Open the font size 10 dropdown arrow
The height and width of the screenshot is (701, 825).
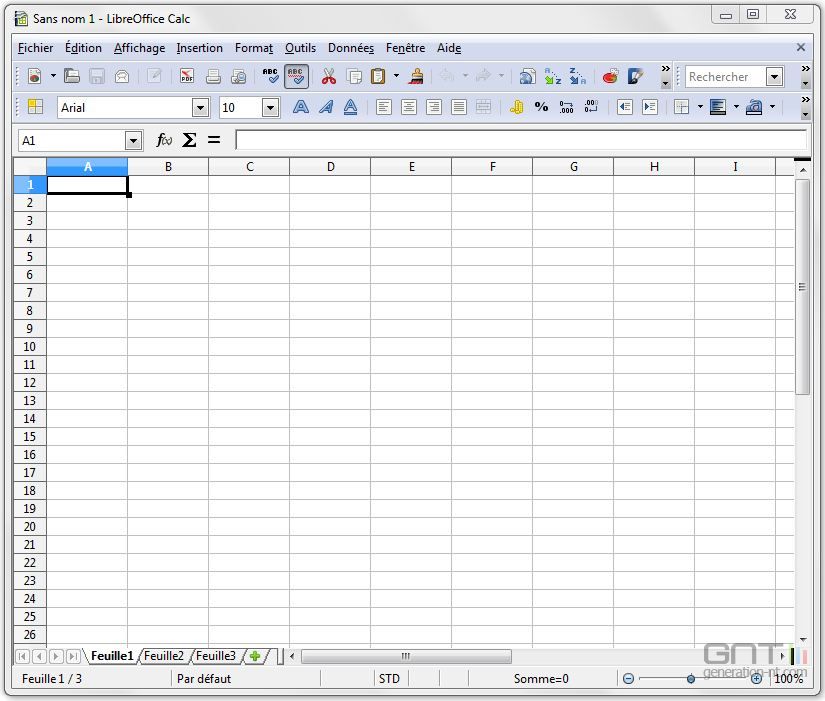(x=270, y=108)
